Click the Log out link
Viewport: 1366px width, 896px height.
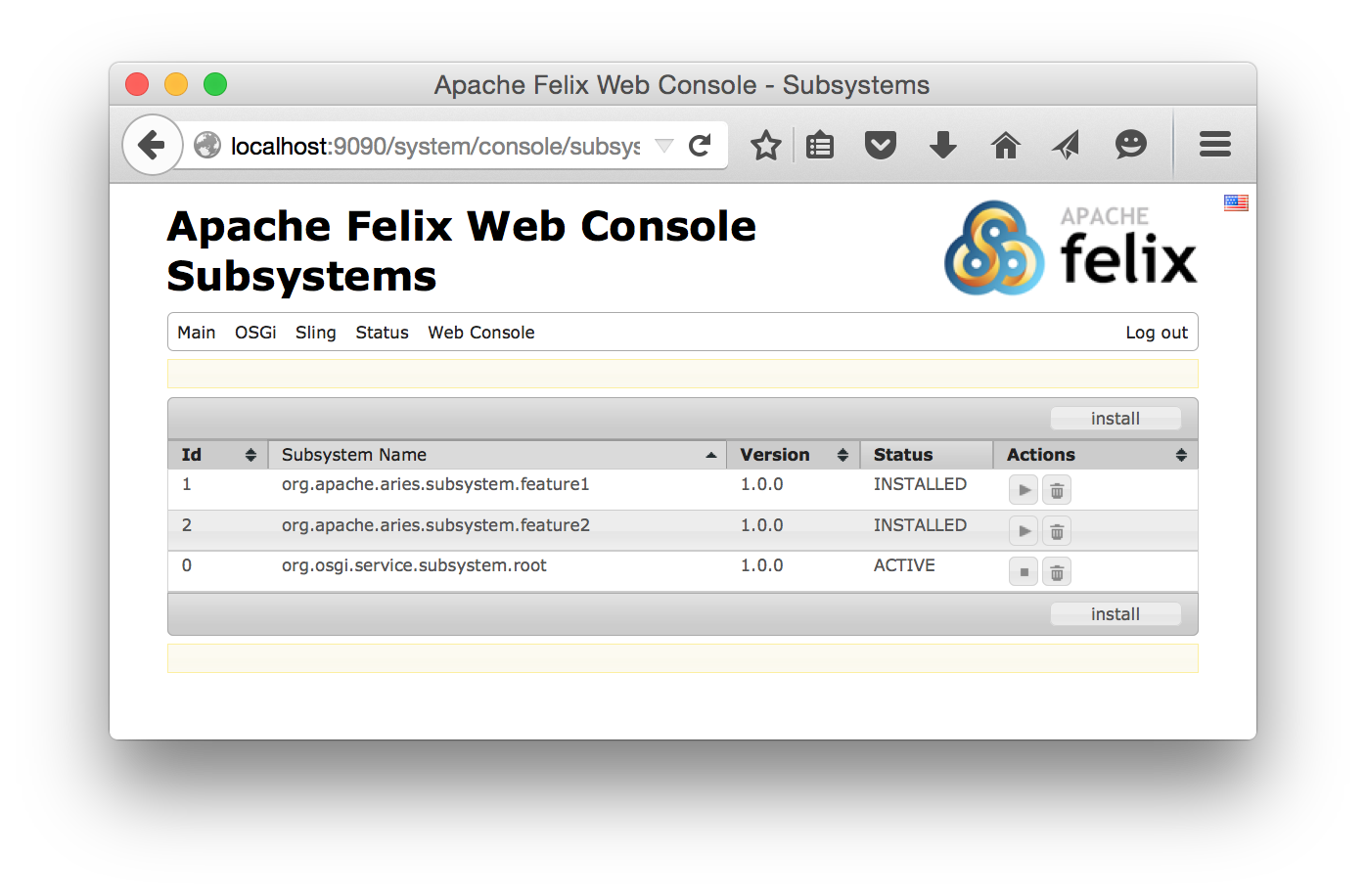click(x=1157, y=333)
